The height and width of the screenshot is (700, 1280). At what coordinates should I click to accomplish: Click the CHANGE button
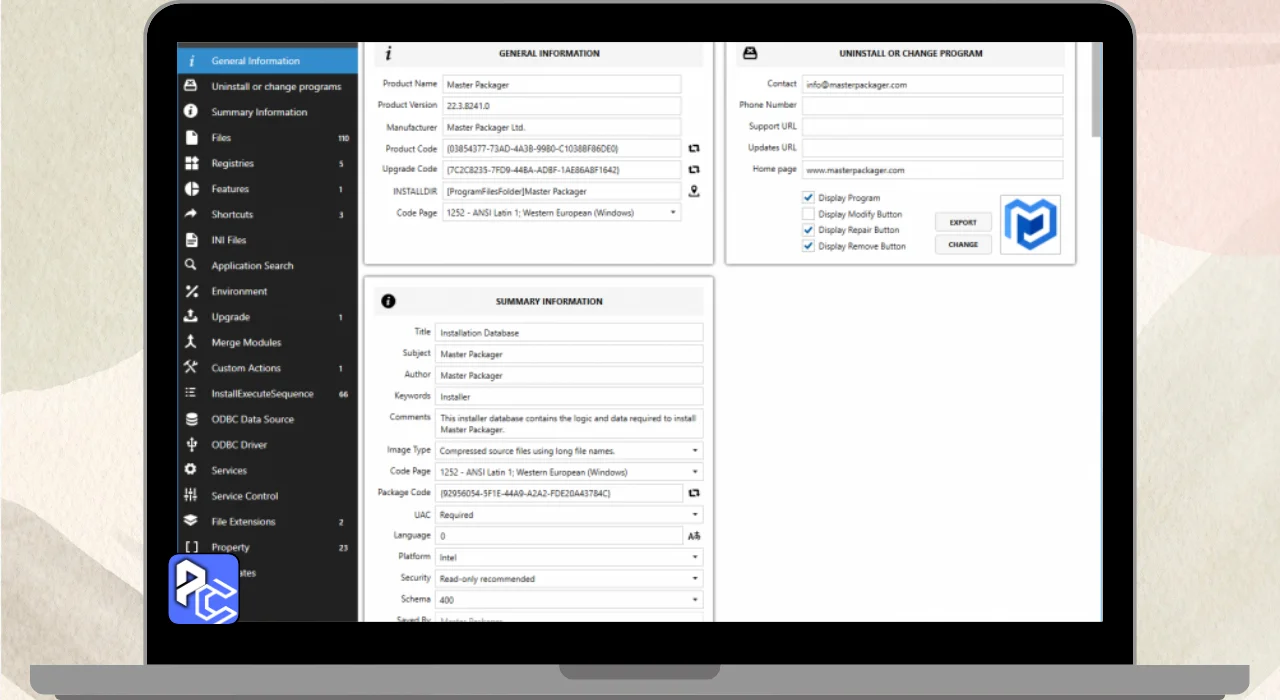tap(963, 244)
